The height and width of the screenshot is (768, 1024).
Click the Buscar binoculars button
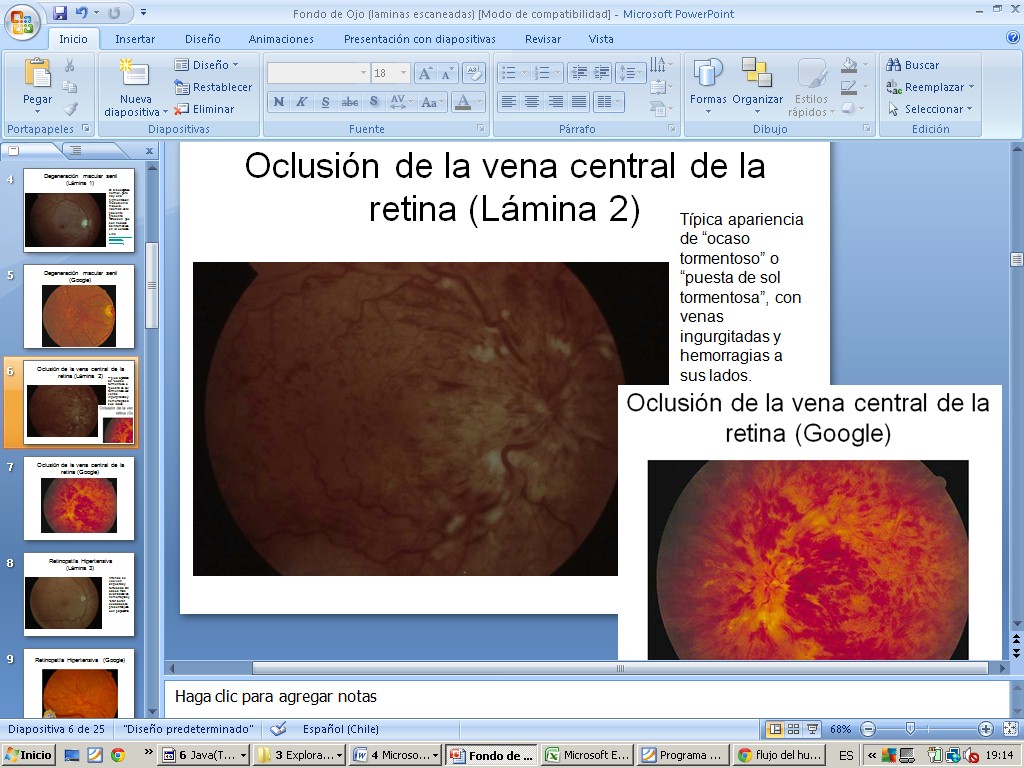[x=912, y=65]
